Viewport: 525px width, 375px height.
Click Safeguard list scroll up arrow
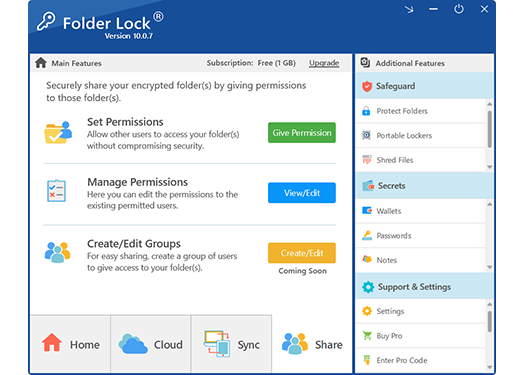(490, 104)
